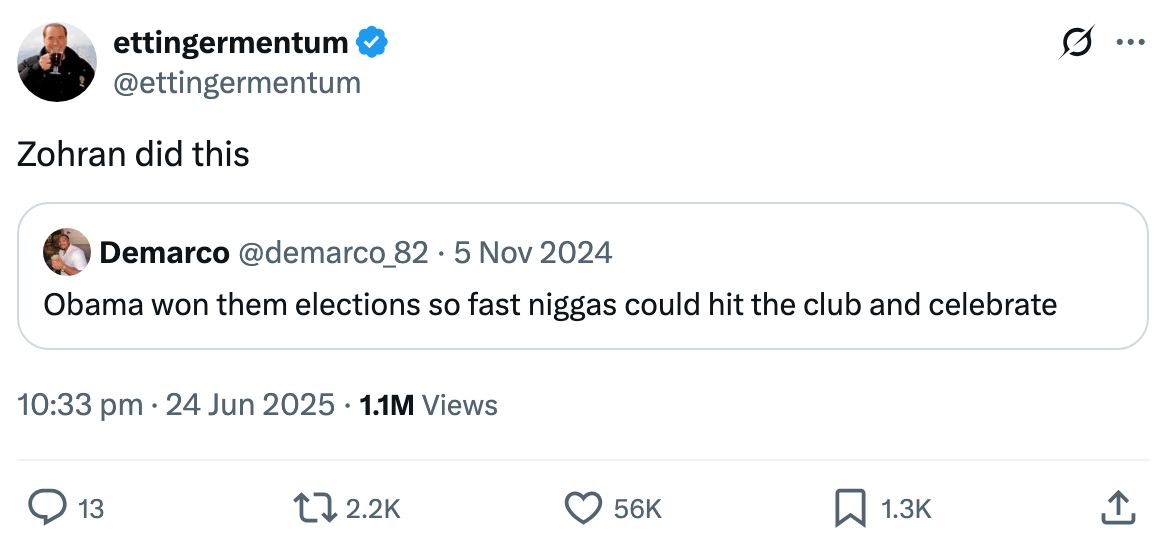Click the Demarco name in quoted tweet
Viewport: 1168px width, 548px height.
click(x=164, y=253)
